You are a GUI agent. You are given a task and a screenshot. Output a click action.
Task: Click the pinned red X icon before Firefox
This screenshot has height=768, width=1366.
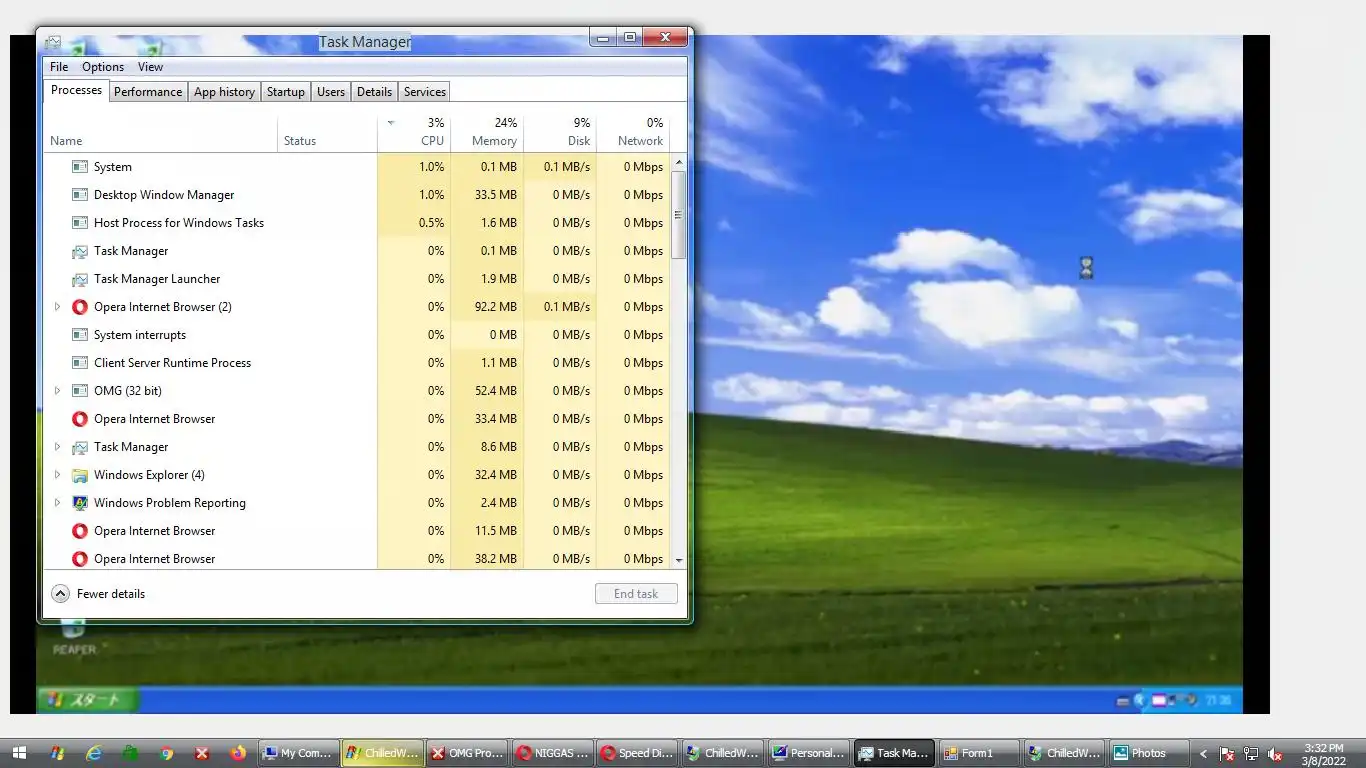pos(202,753)
